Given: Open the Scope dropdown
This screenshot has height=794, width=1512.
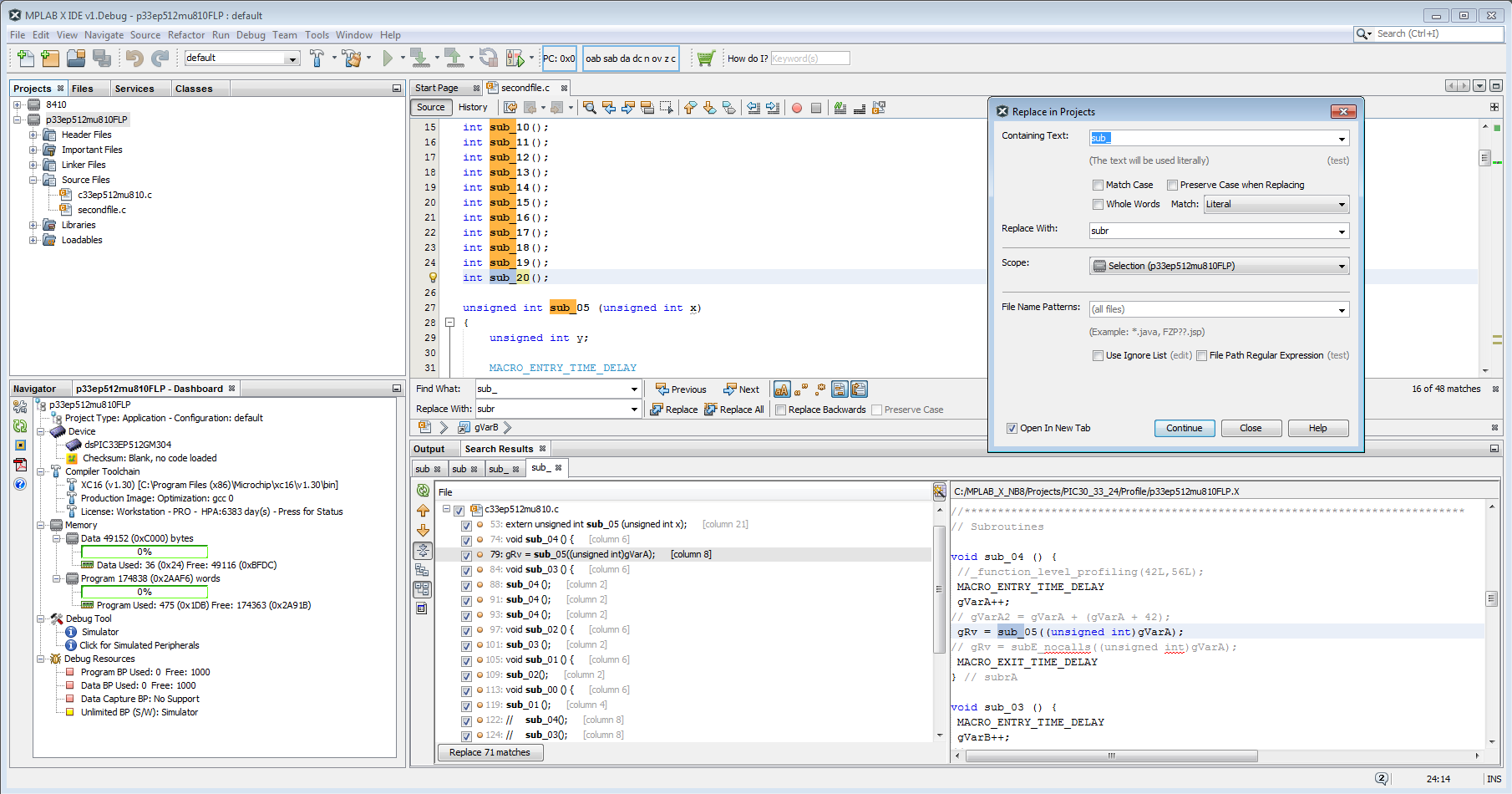Looking at the screenshot, I should pos(1219,266).
